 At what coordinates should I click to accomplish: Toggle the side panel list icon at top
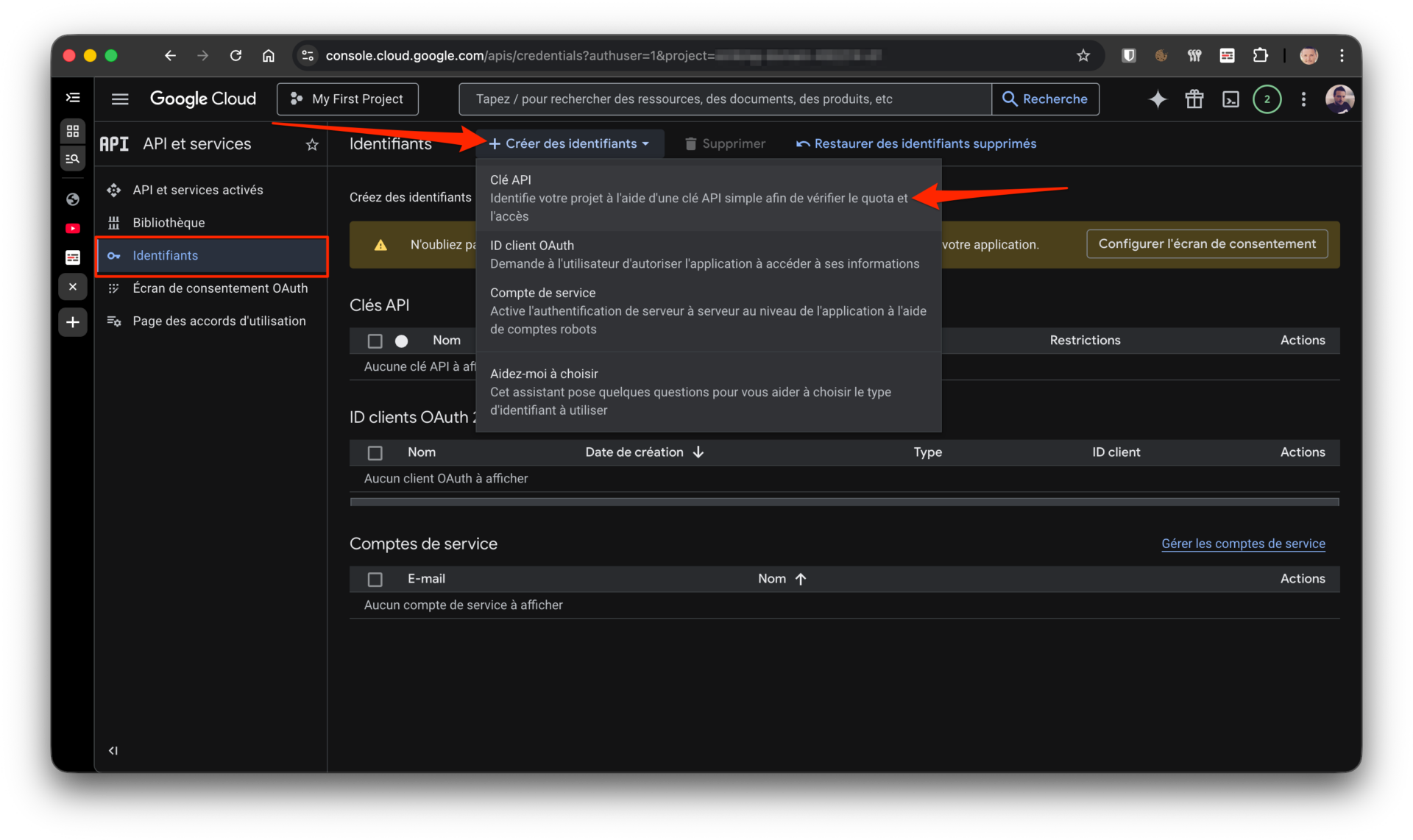pyautogui.click(x=73, y=97)
